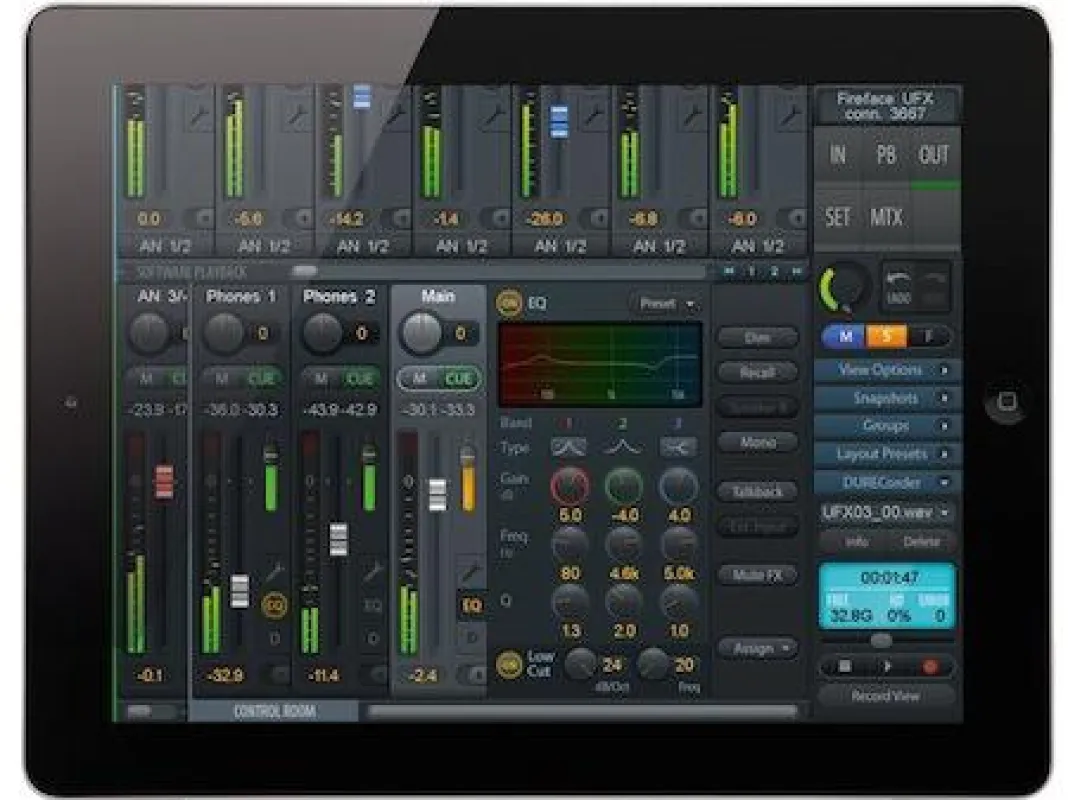Viewport: 1068px width, 800px height.
Task: Open the Phones 2 channel settings wrench
Action: click(373, 572)
